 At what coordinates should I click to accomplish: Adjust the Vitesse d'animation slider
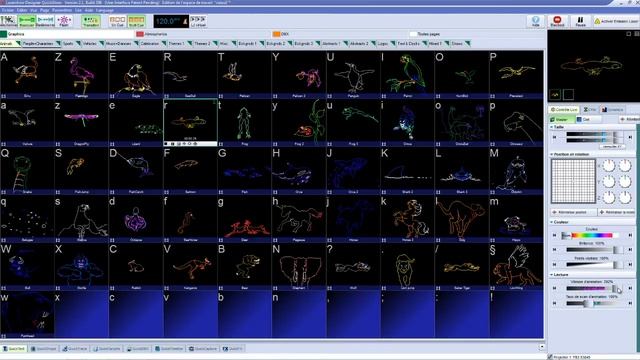coord(593,288)
